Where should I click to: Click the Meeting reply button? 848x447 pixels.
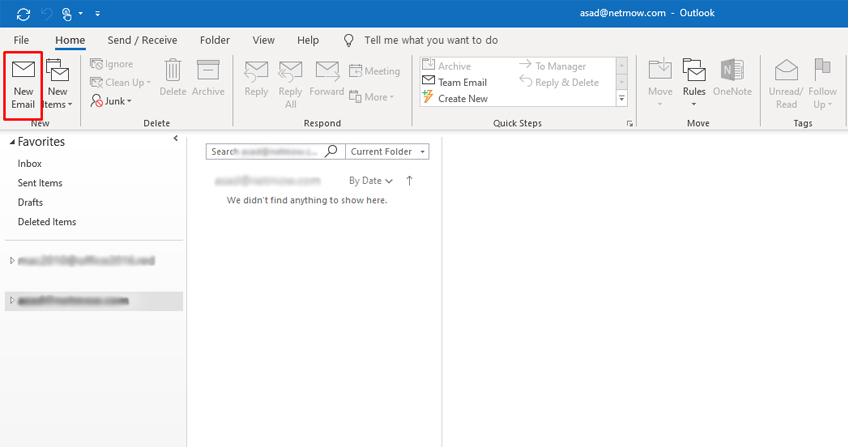374,71
